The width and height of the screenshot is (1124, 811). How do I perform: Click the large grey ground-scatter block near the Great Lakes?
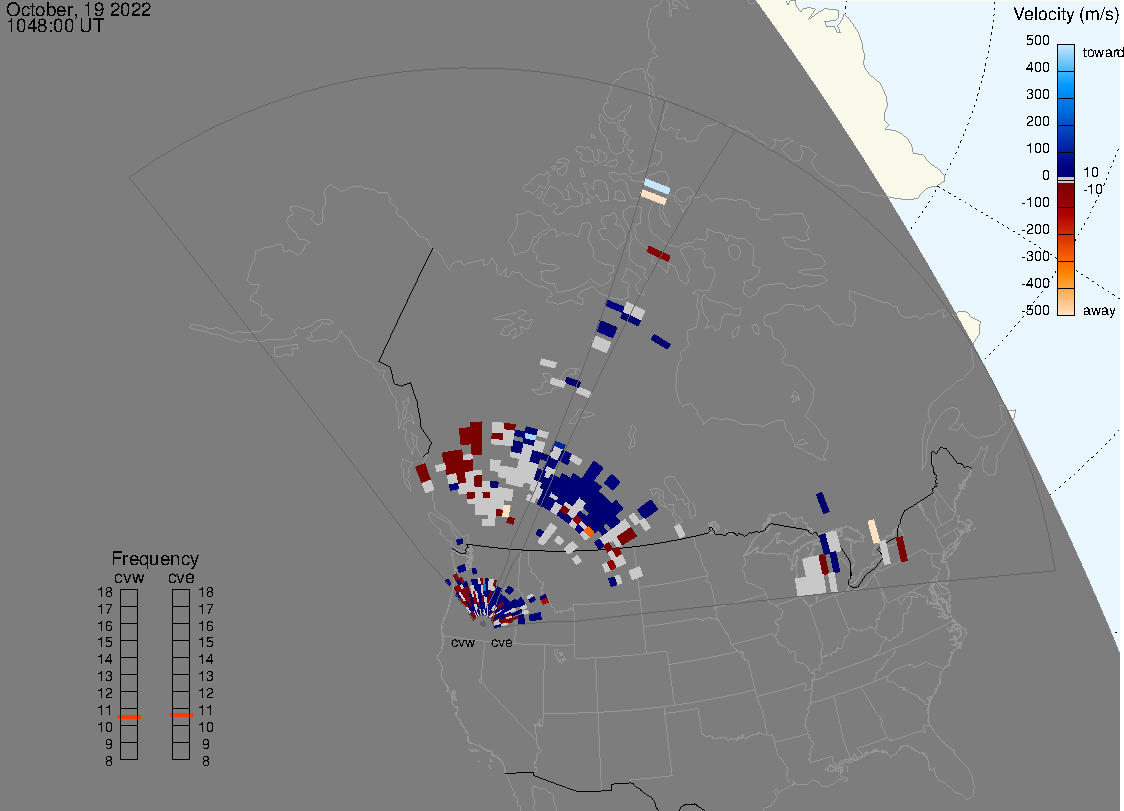point(811,575)
